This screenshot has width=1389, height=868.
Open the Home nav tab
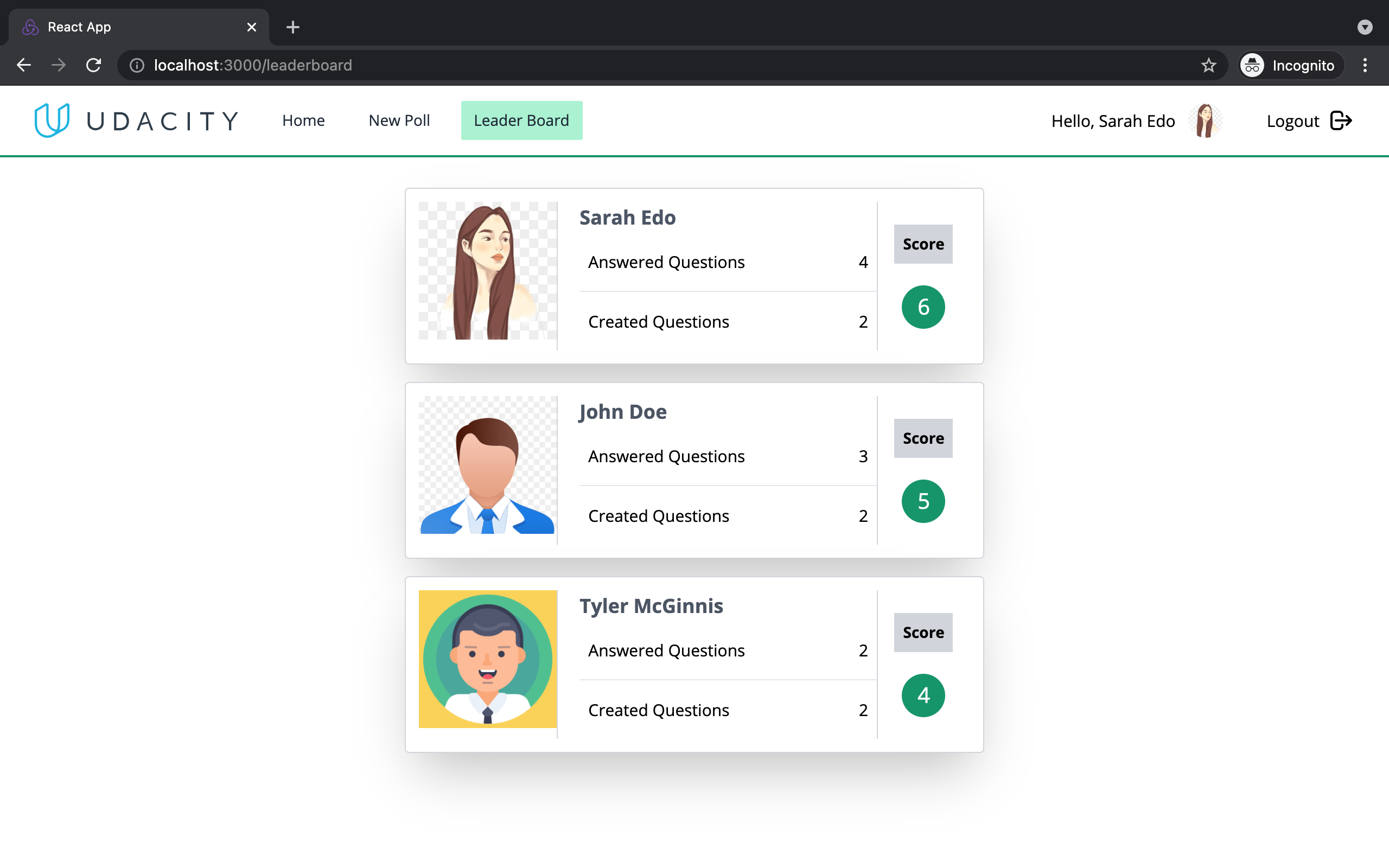pyautogui.click(x=303, y=120)
